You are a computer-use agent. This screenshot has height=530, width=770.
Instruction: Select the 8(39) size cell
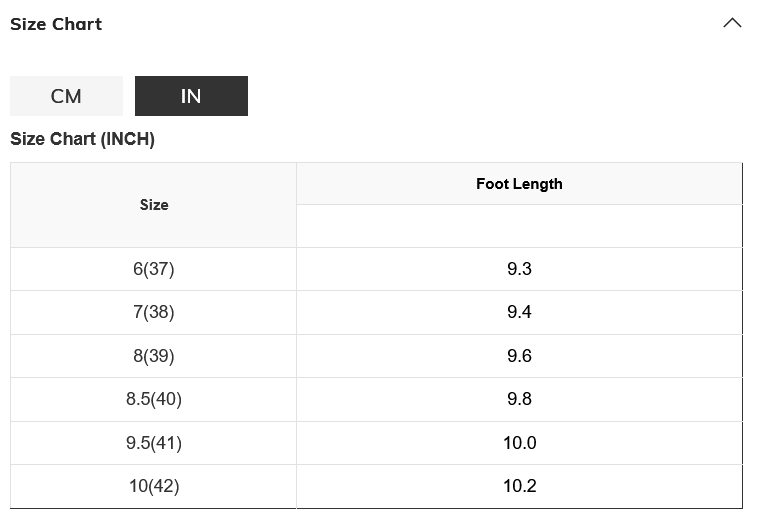(154, 356)
